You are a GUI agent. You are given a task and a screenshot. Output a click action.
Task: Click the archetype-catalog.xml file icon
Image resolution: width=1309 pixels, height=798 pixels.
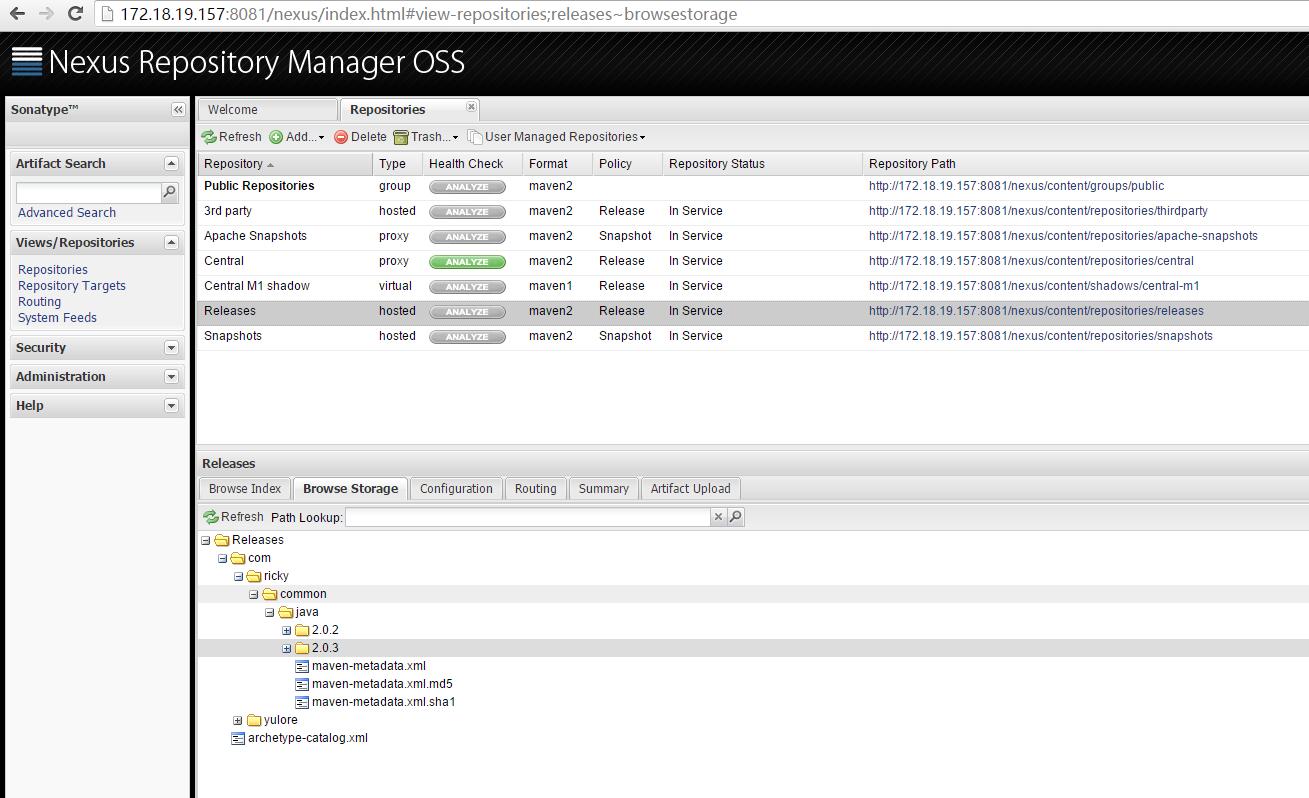tap(238, 738)
